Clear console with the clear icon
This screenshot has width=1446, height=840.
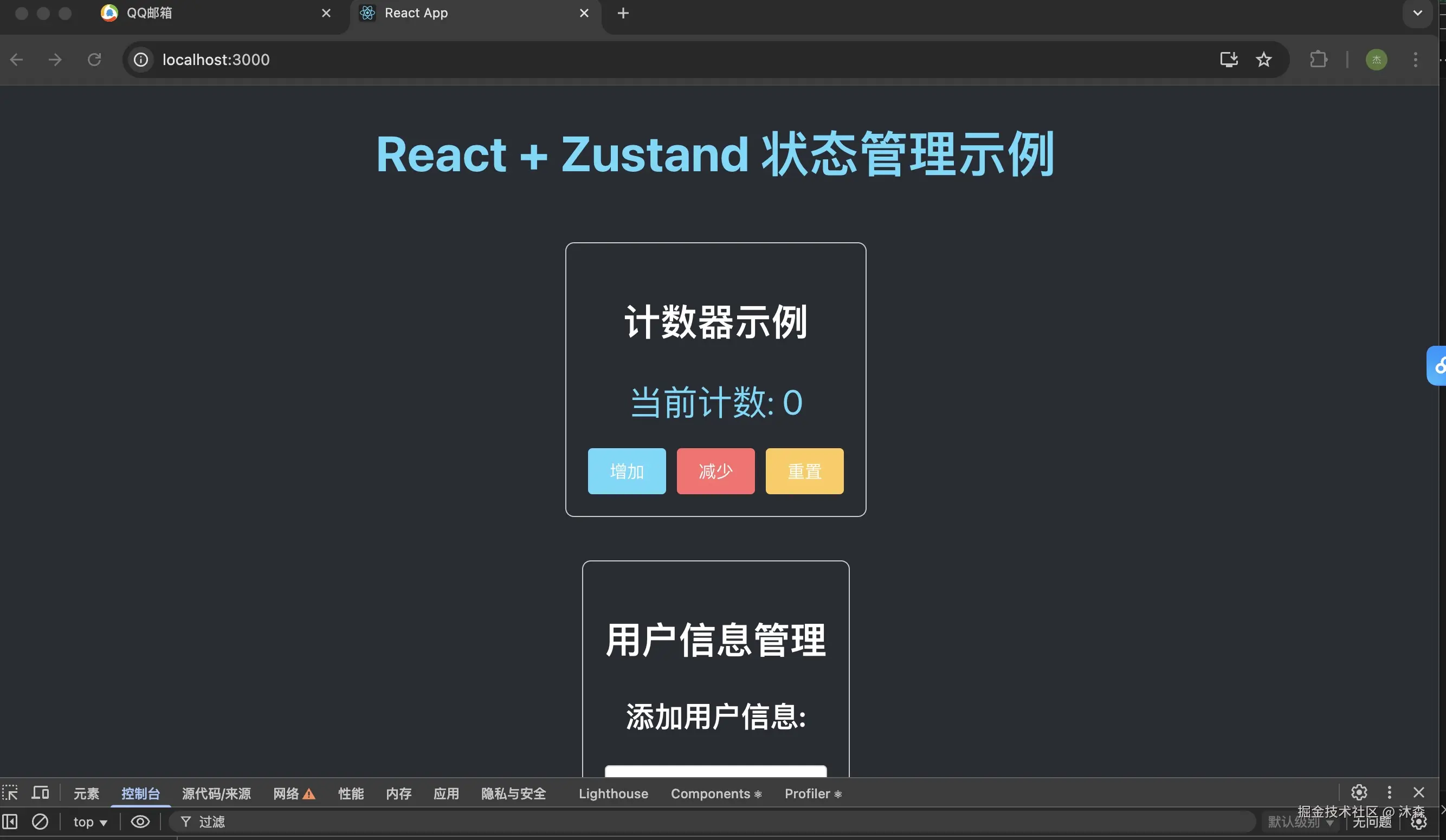[x=40, y=822]
